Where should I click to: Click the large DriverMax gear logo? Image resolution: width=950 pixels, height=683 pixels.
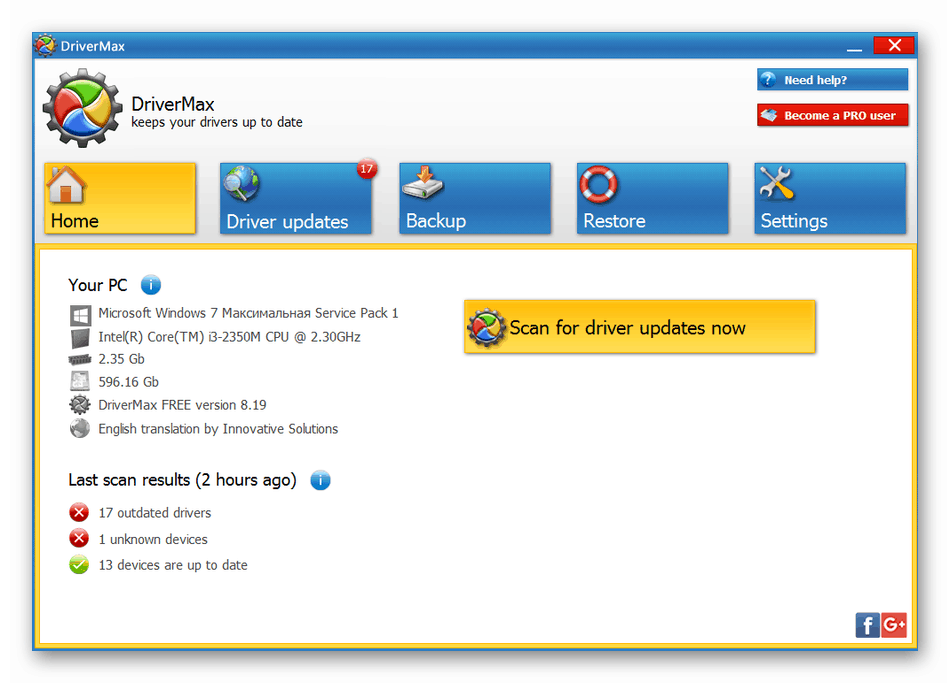pos(82,108)
